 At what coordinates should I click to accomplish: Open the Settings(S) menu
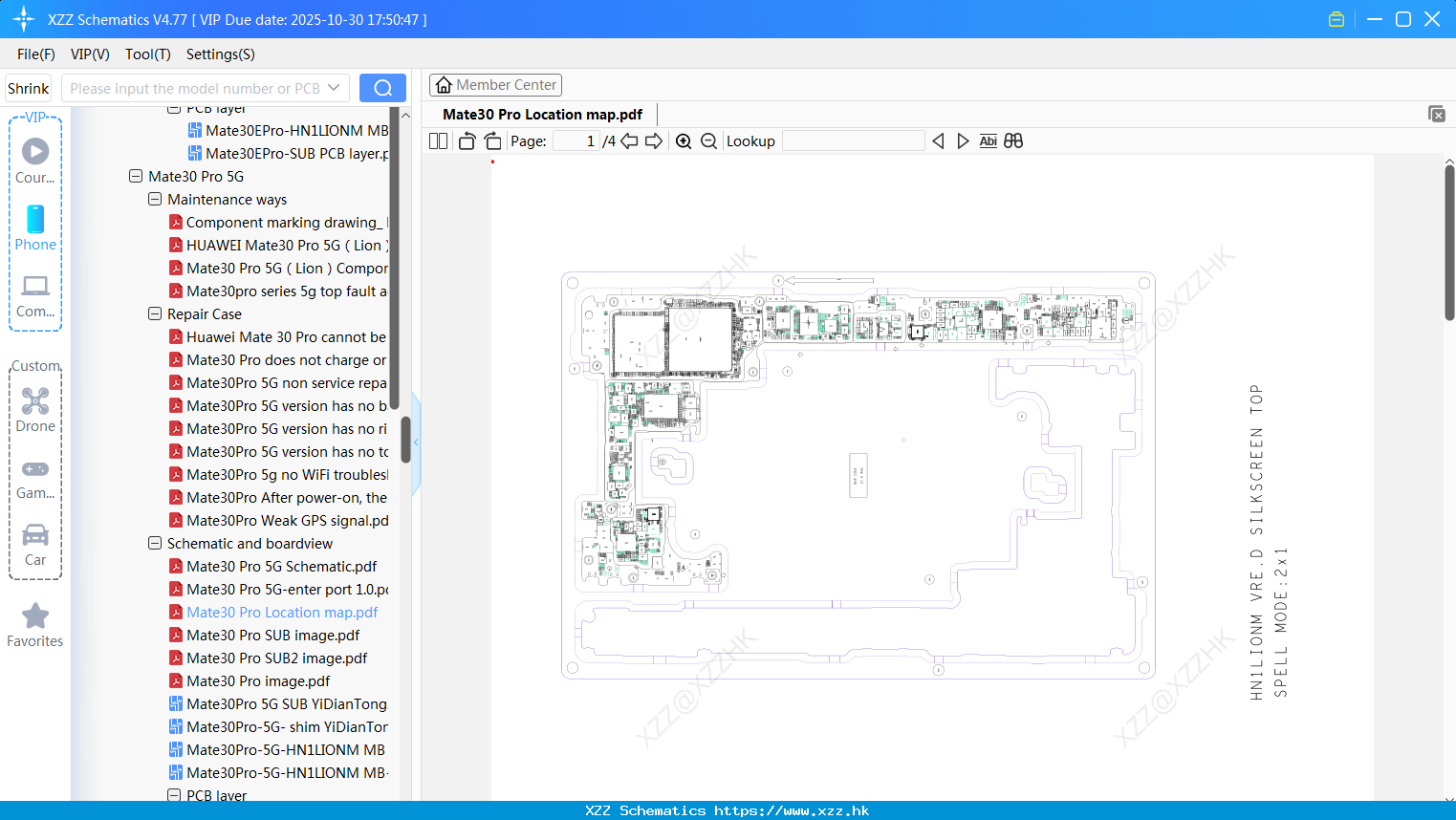[x=221, y=54]
